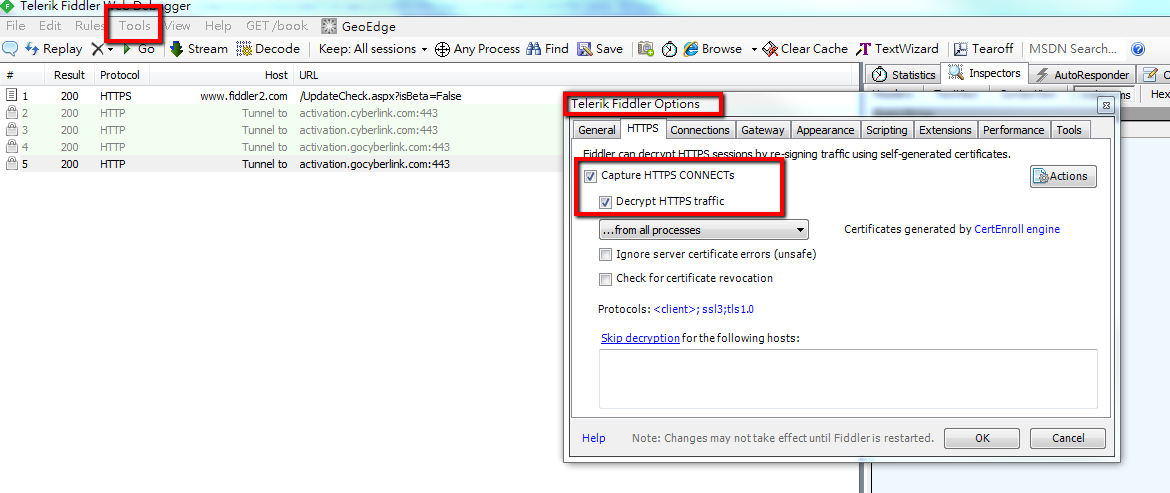Open the blue help icon
The image size is (1170, 493).
[1138, 49]
